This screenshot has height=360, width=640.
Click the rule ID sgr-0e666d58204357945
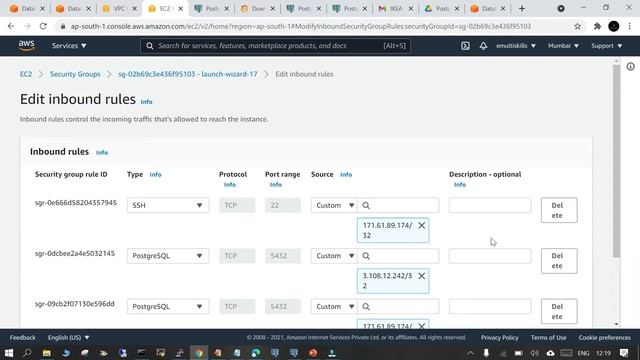(76, 203)
